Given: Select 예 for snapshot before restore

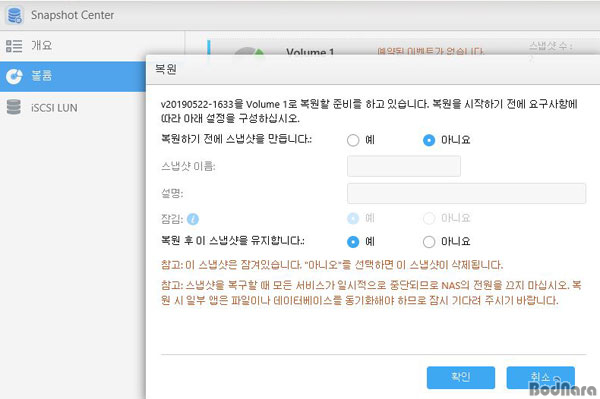Looking at the screenshot, I should [353, 140].
